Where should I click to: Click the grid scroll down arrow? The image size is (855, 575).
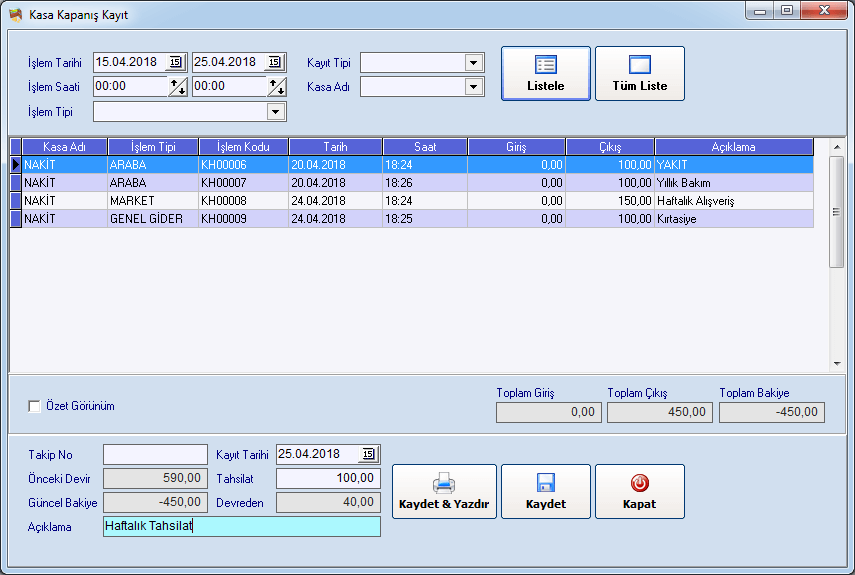tap(837, 364)
